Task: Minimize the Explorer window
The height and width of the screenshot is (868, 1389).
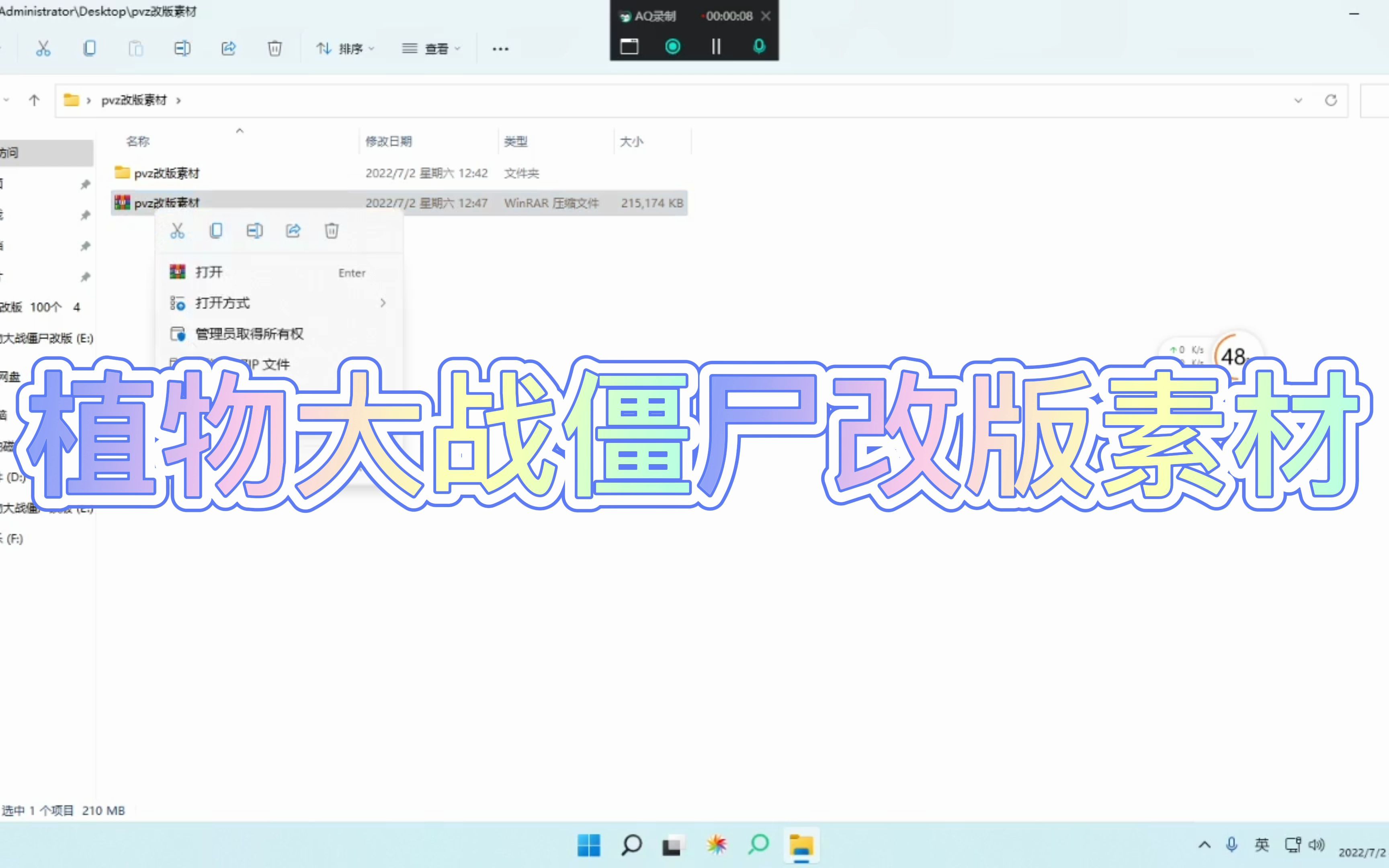Action: (x=1354, y=14)
